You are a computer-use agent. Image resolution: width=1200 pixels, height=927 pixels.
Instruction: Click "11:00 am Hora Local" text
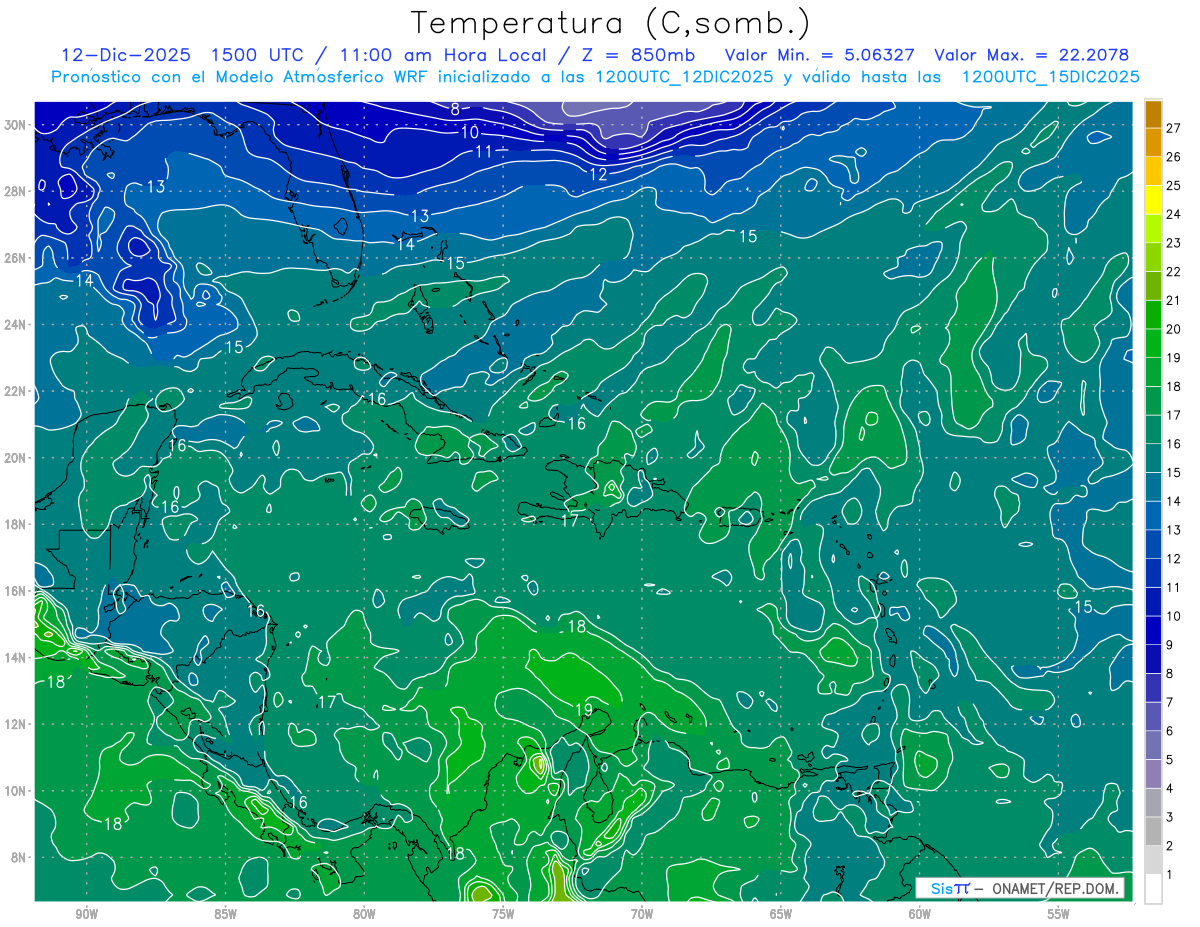coord(437,55)
